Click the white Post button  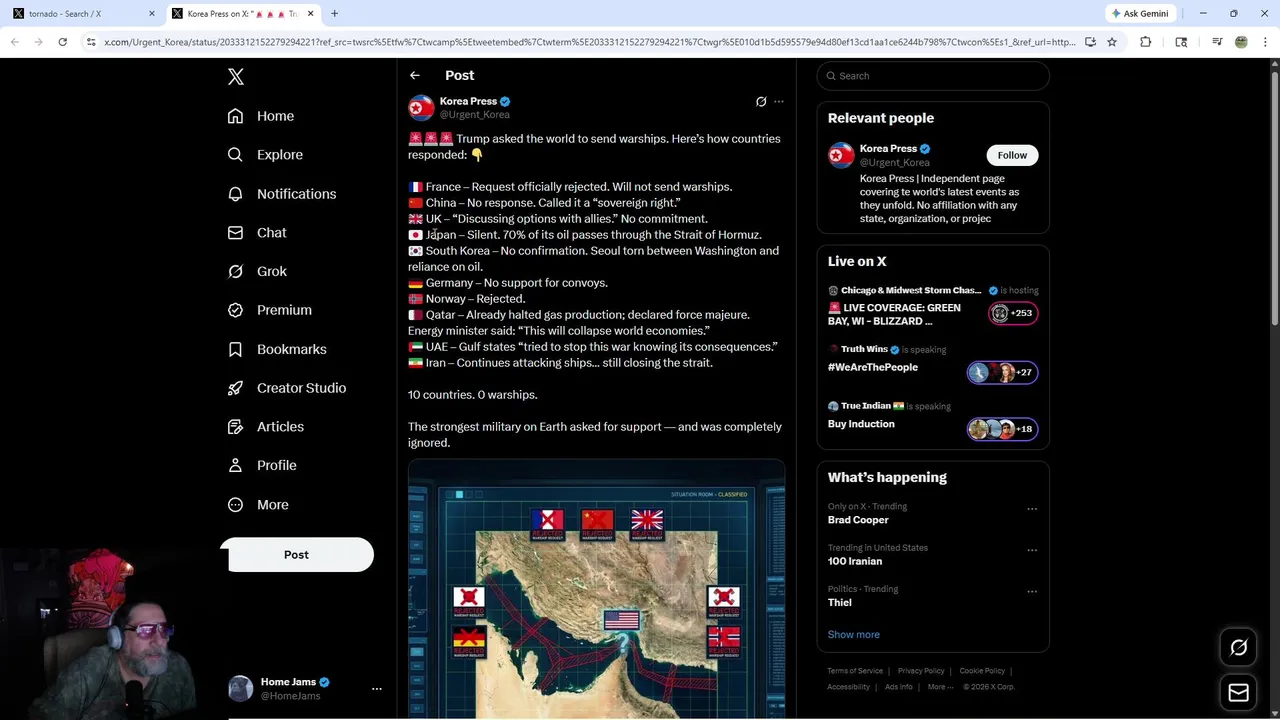point(296,555)
